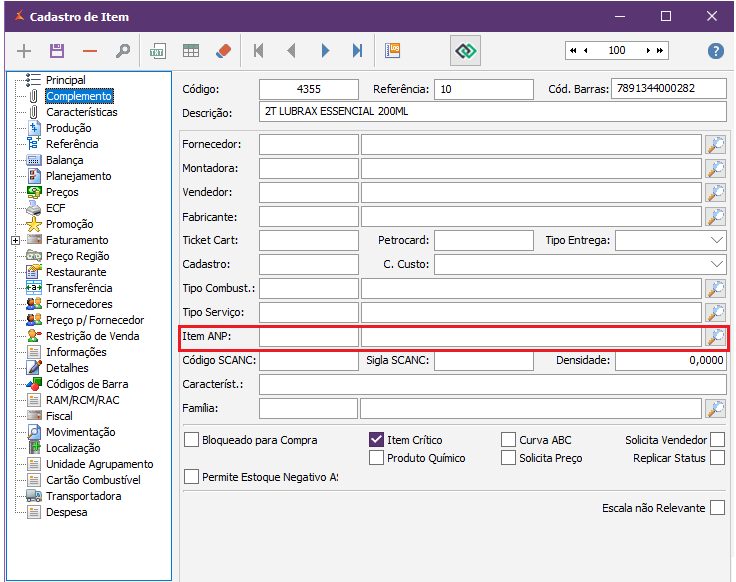Click the Item ANP code input field
736x582 pixels.
click(x=308, y=337)
